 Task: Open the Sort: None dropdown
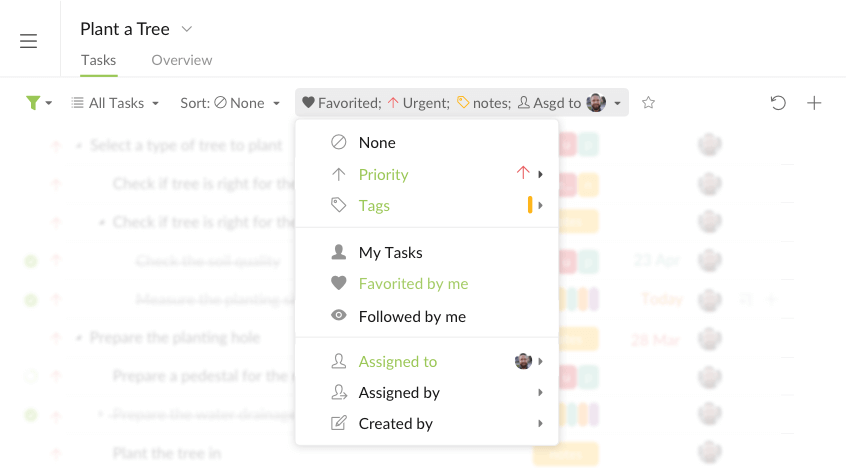[x=229, y=103]
